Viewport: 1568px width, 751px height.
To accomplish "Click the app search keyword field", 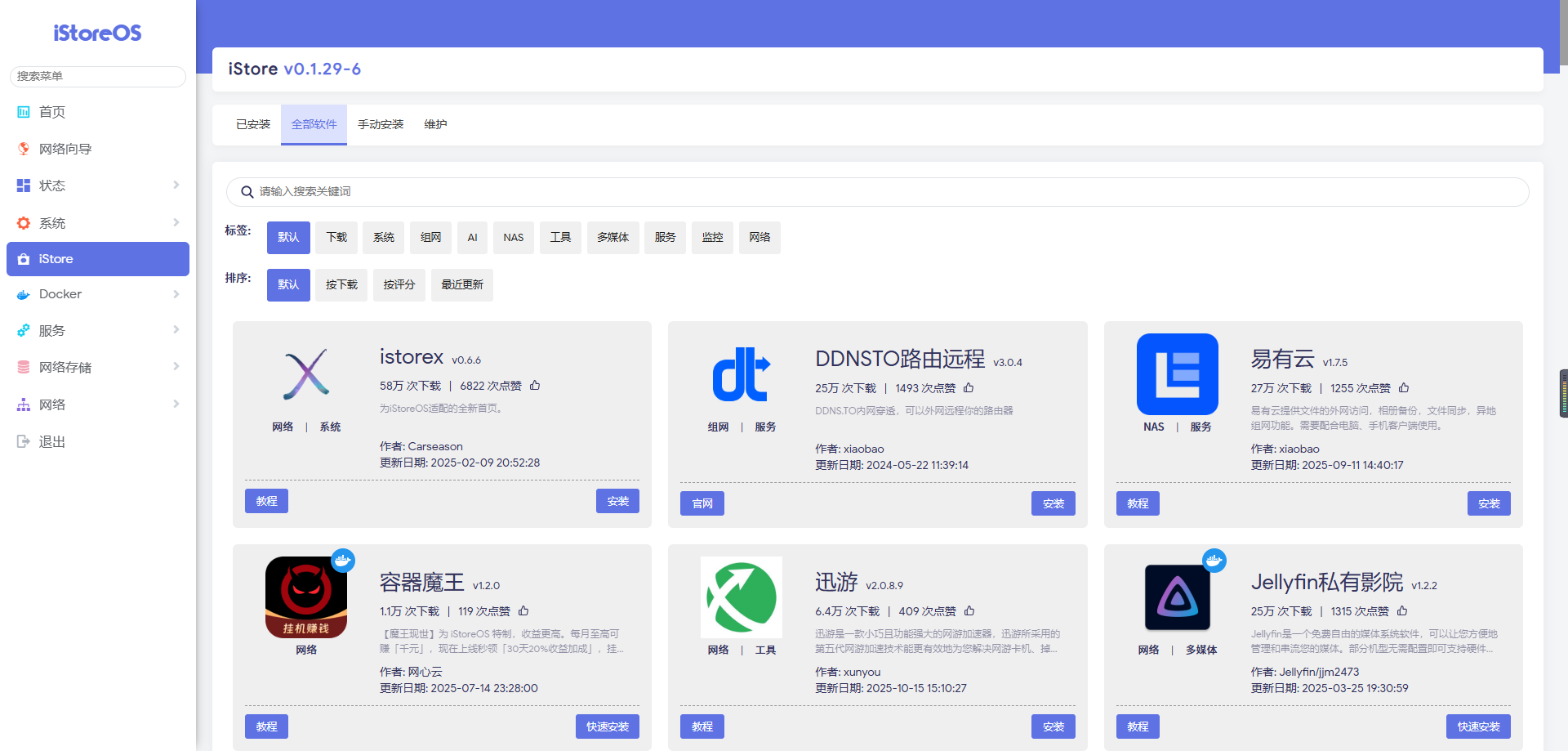I will tap(878, 192).
